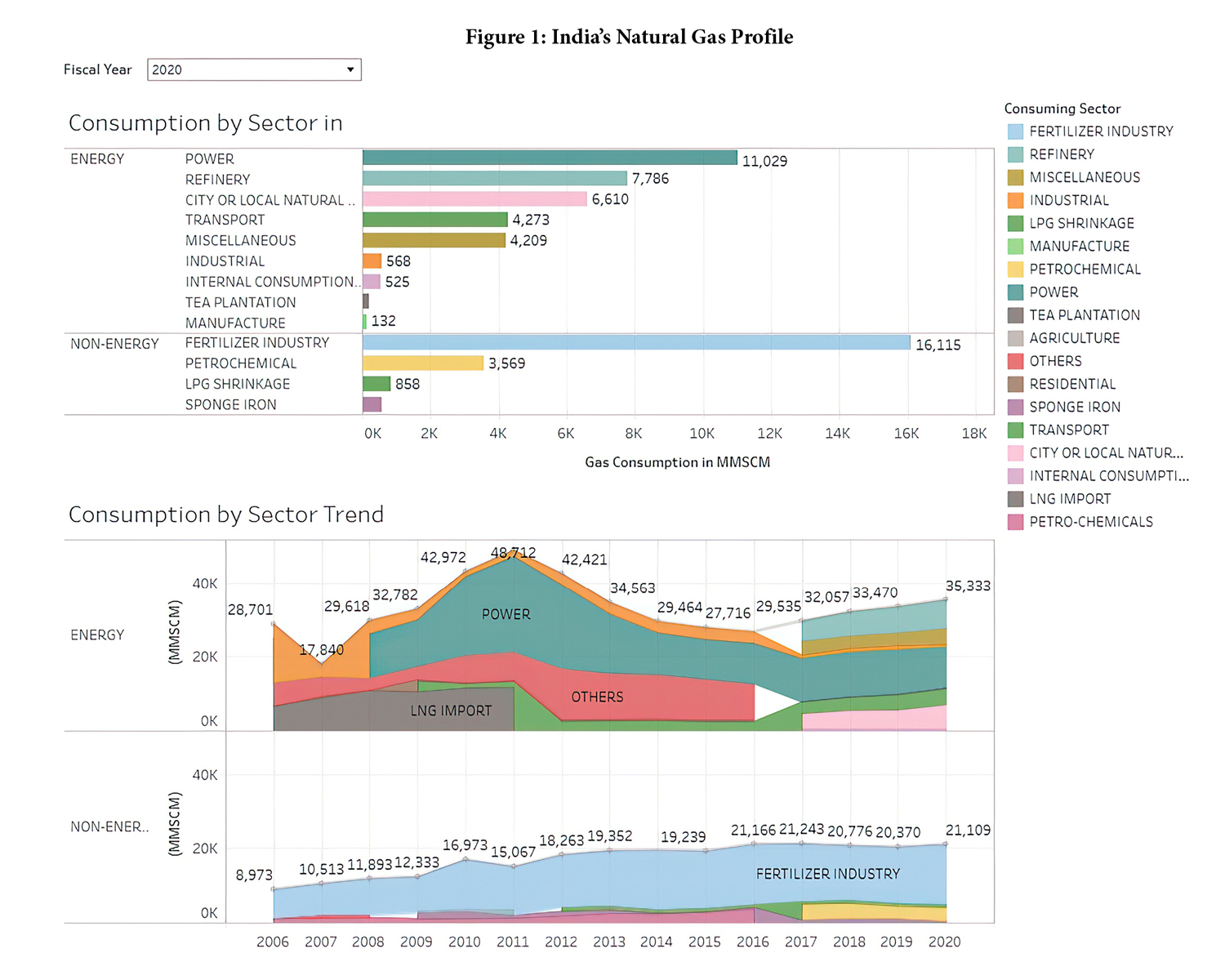Screen dimensions: 1225x980
Task: Click the LNG IMPORT area in trend chart
Action: click(x=451, y=710)
